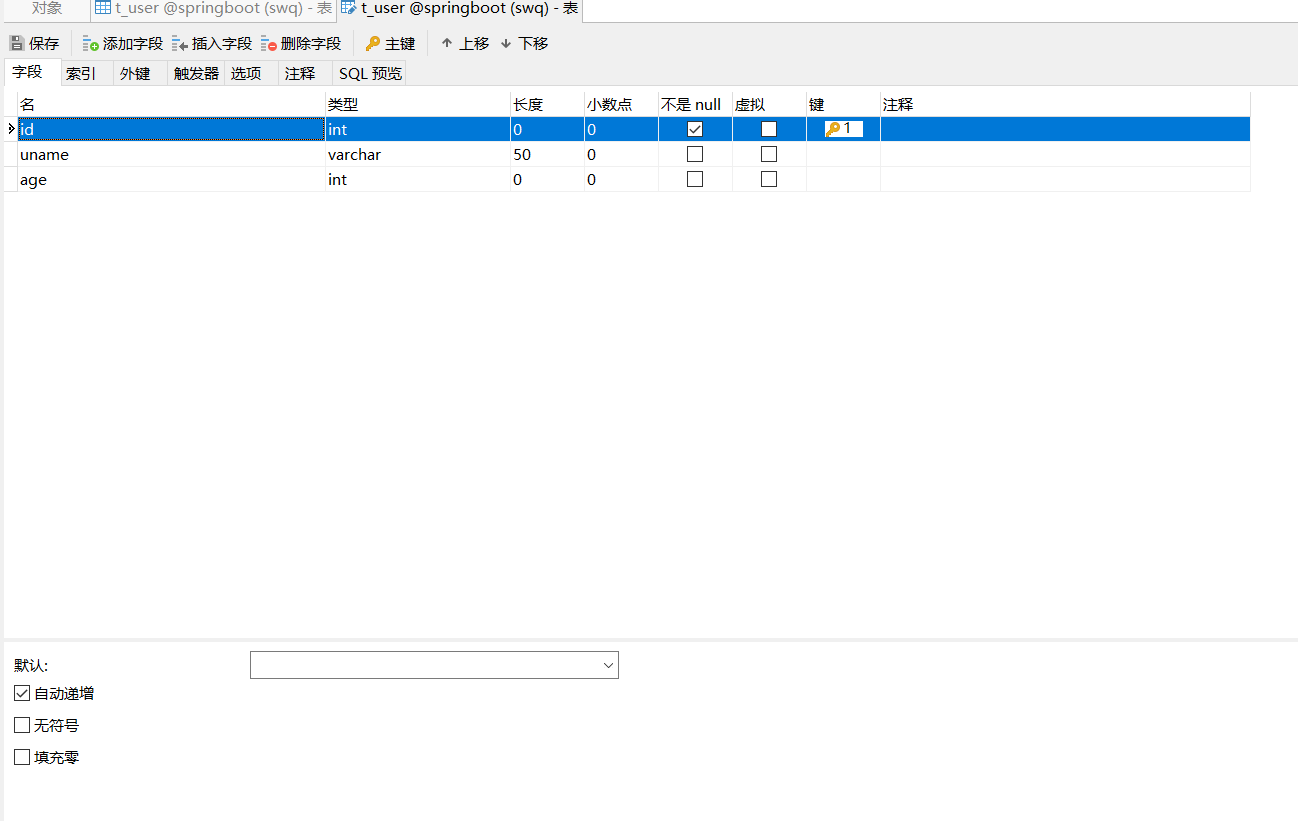Click the 'not null' (不是 null) column header
This screenshot has height=821, width=1298.
coord(695,104)
